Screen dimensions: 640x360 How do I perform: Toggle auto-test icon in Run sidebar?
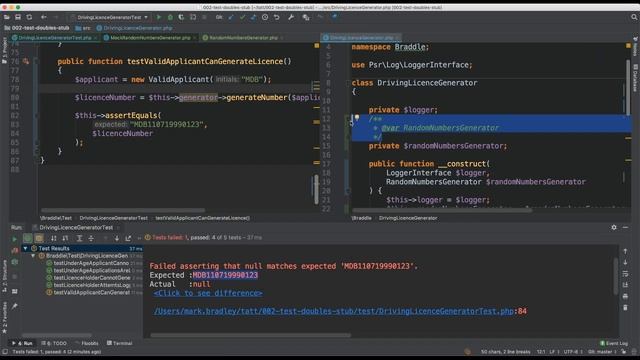pyautogui.click(x=15, y=262)
